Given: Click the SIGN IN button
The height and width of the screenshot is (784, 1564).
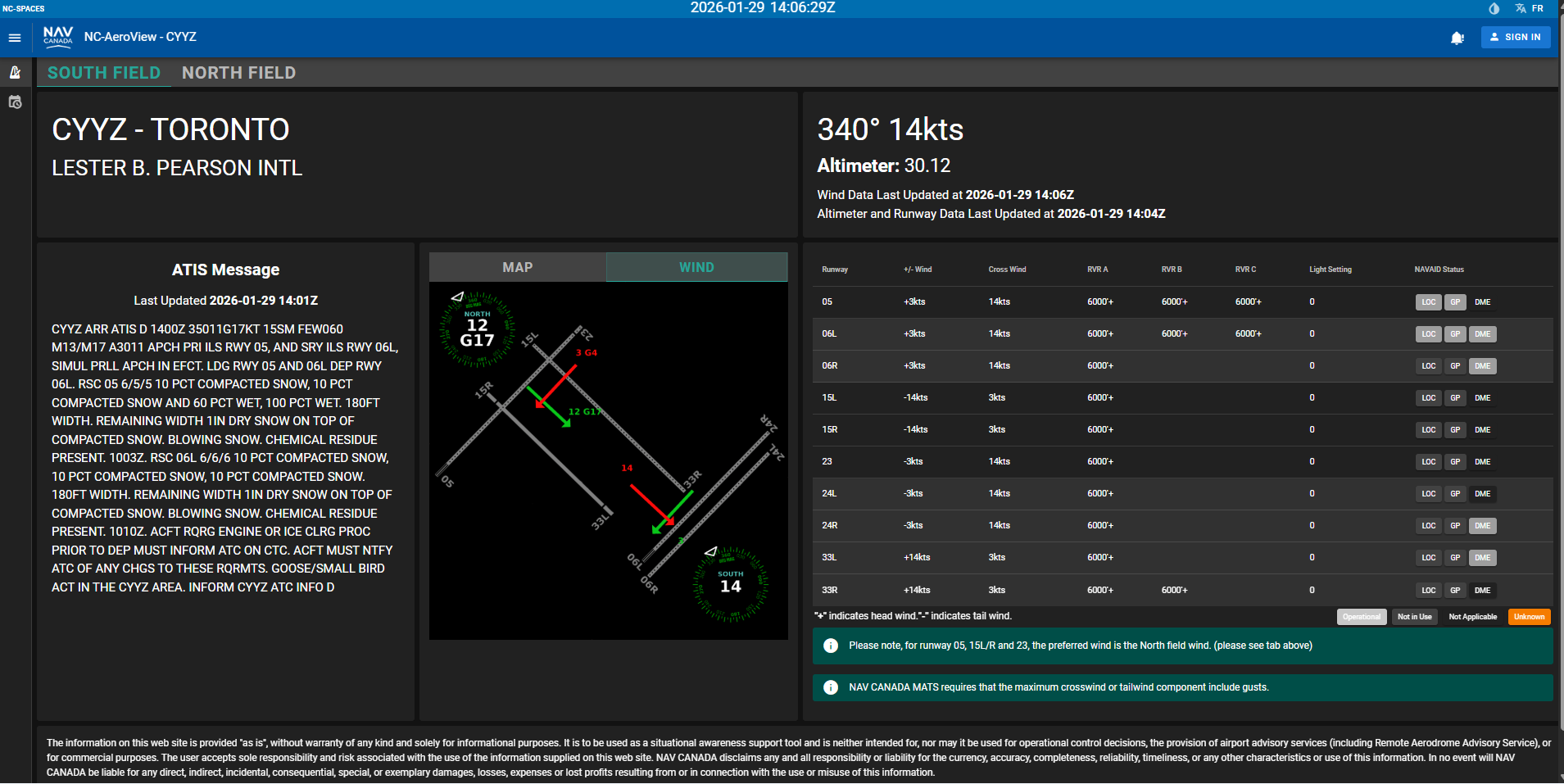Looking at the screenshot, I should pos(1515,37).
